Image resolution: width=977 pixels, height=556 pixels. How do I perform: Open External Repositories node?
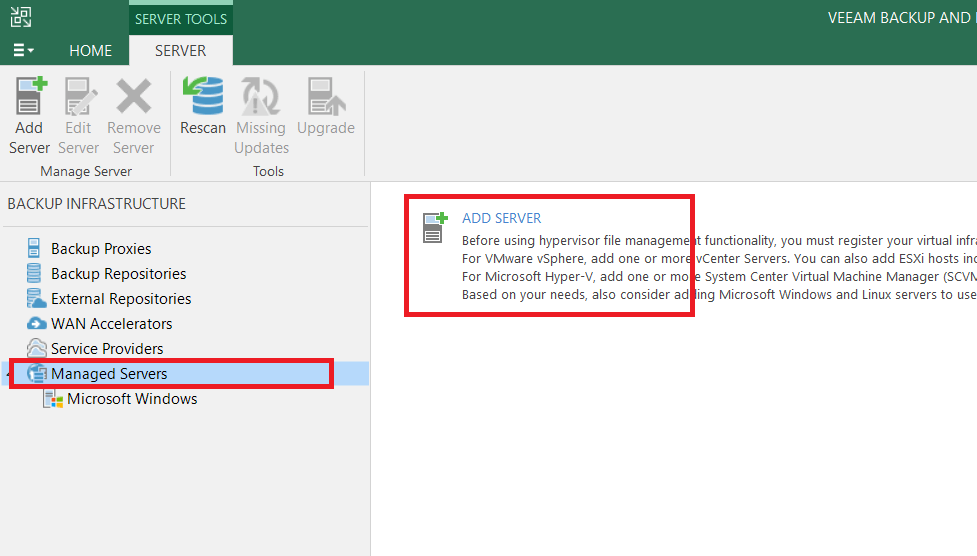tap(121, 299)
